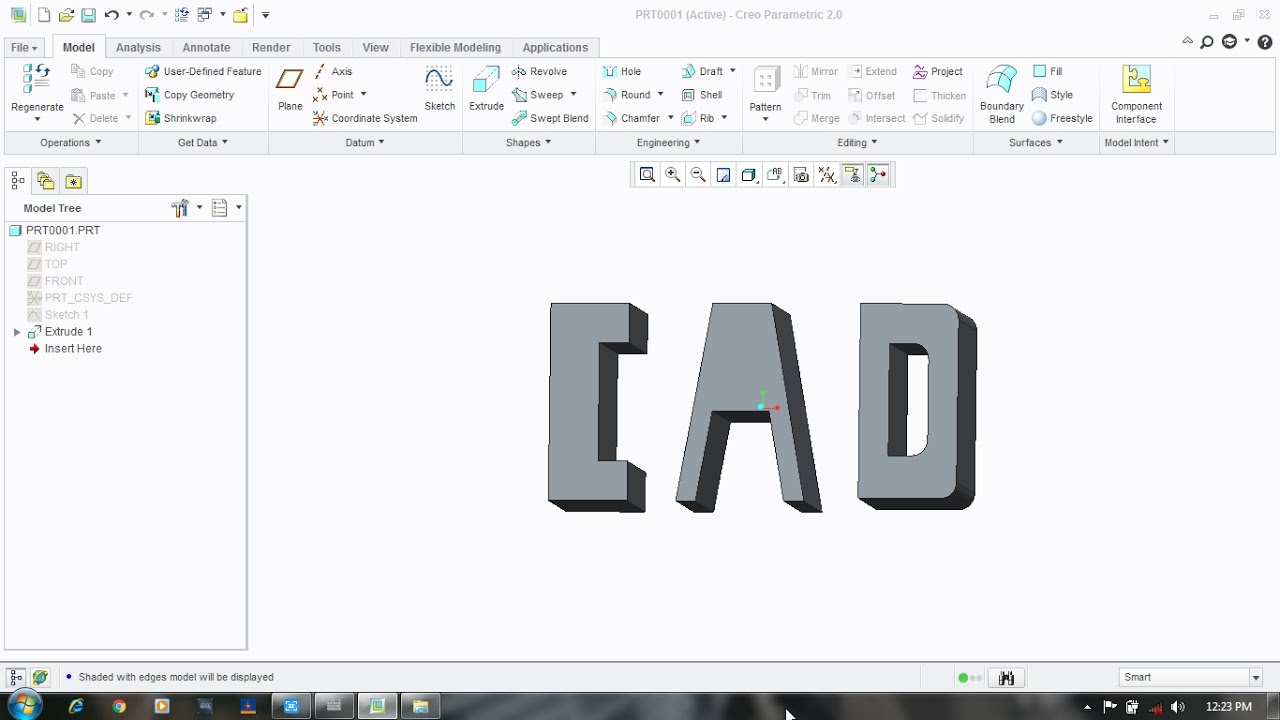1280x720 pixels.
Task: Switch to the View tab
Action: pos(375,48)
